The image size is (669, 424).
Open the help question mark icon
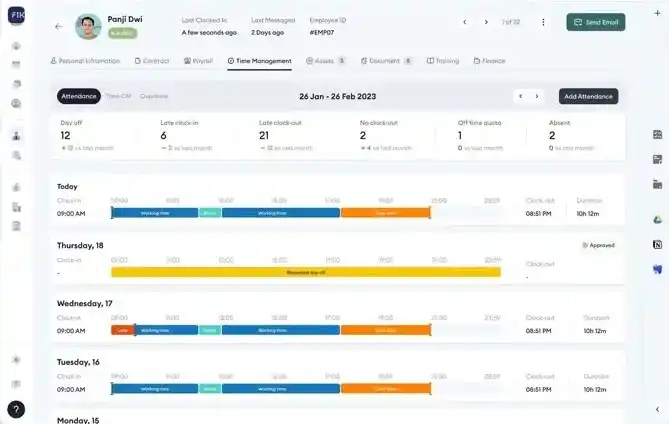tap(16, 409)
